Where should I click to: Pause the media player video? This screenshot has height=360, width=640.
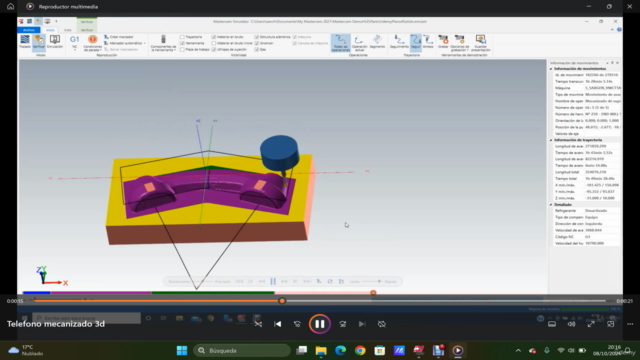click(x=320, y=324)
